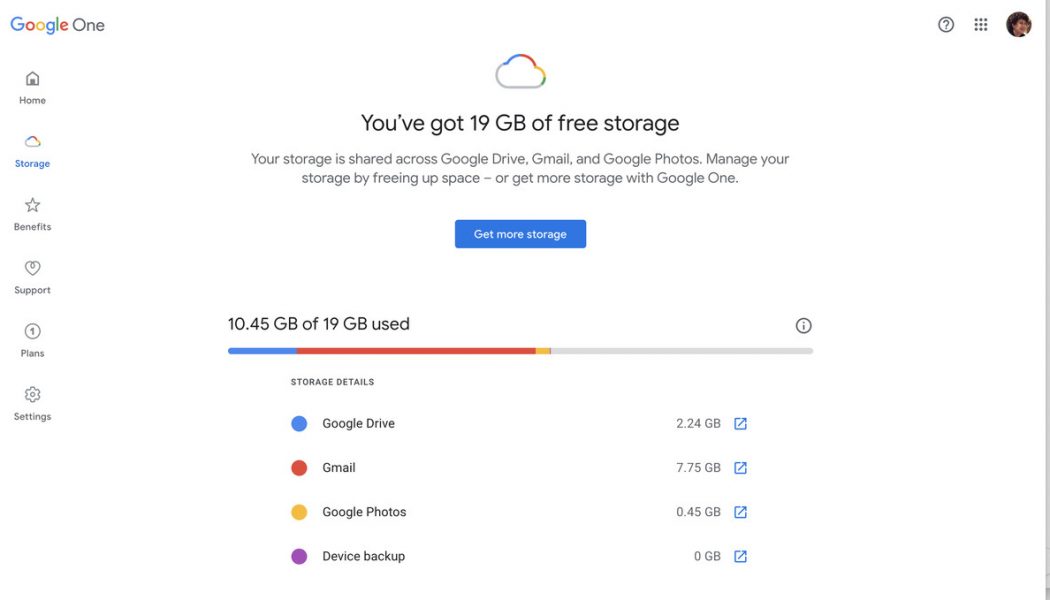The image size is (1050, 600).
Task: Click the storage usage info icon
Action: [803, 325]
